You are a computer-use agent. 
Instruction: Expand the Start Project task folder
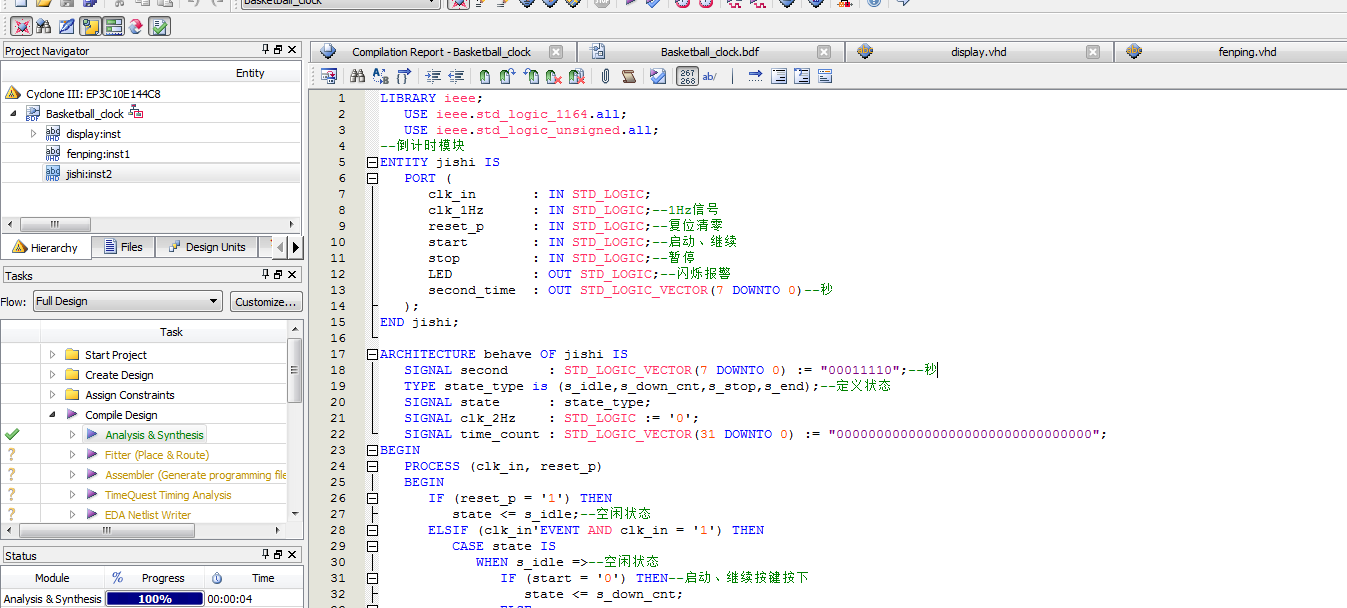(x=52, y=355)
